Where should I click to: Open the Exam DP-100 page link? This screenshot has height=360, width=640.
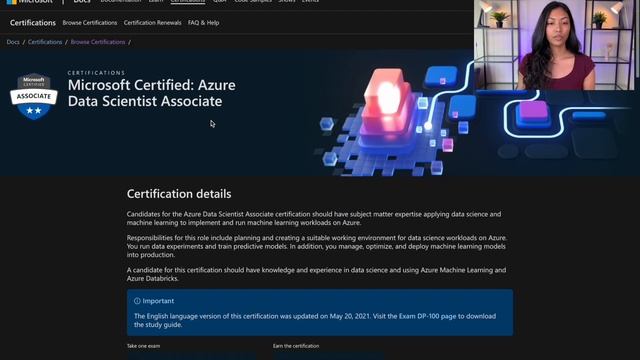tap(427, 316)
